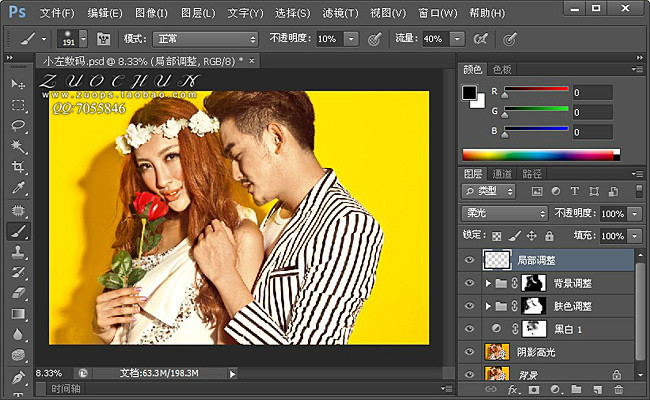The image size is (650, 400).
Task: Switch to the 色板 tab
Action: (502, 69)
